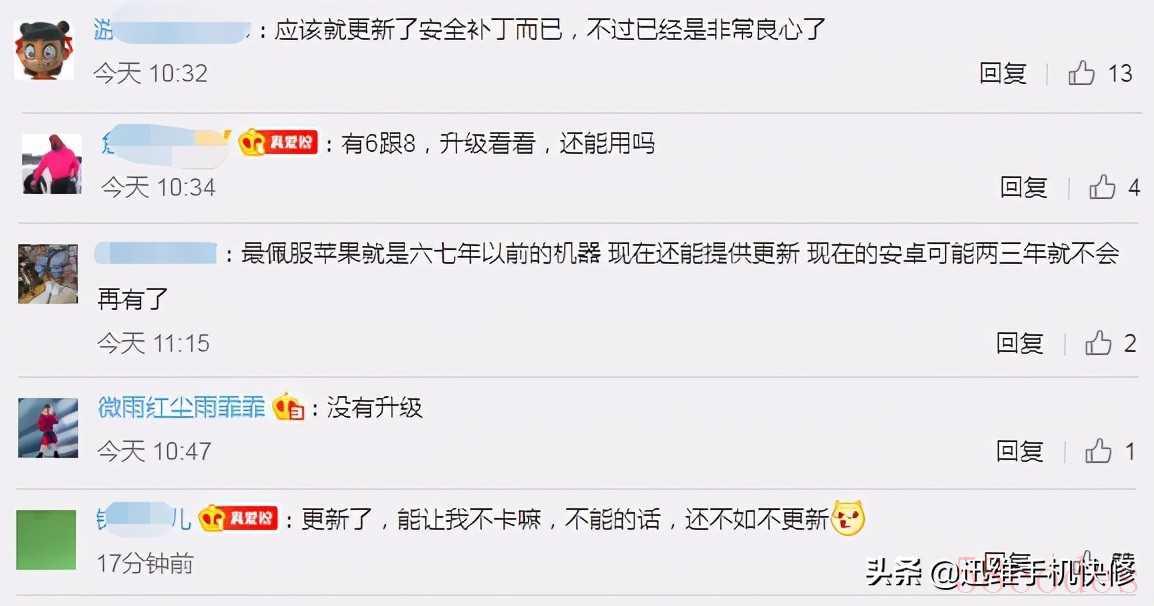Open the 微雨红尘雨霏霏 user profile
The height and width of the screenshot is (606, 1154).
(181, 407)
